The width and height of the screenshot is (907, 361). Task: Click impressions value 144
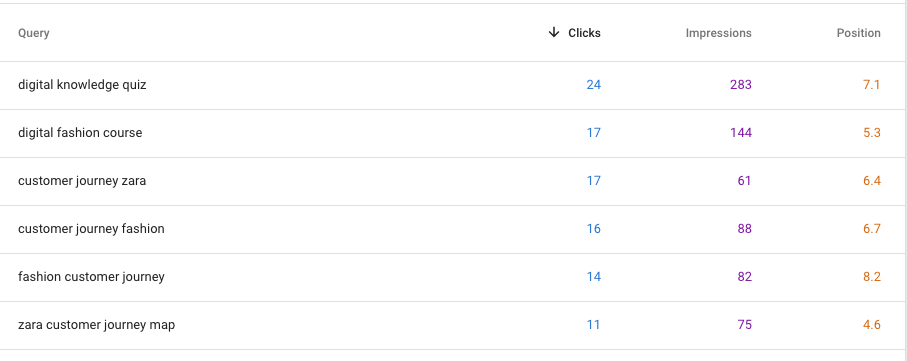741,133
